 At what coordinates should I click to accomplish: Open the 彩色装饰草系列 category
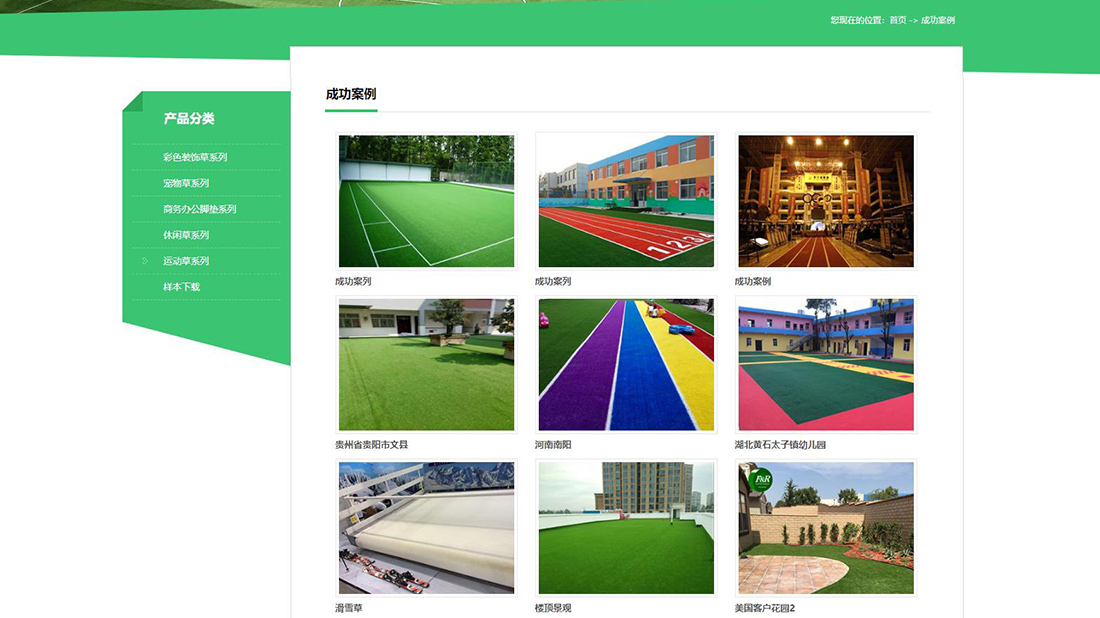[195, 157]
